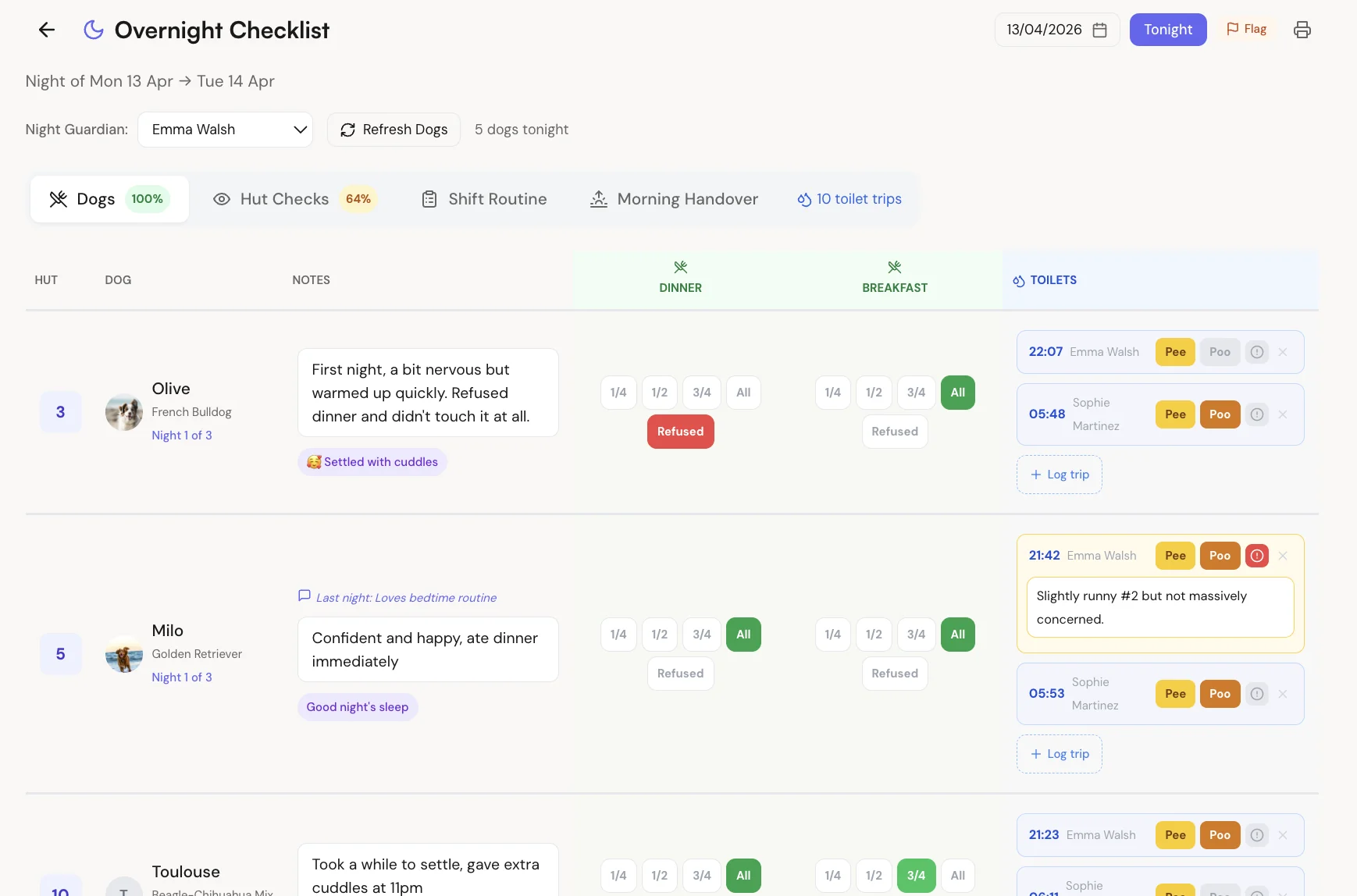This screenshot has width=1357, height=896.
Task: Set Toulouse's dinner to 1/4
Action: [x=618, y=876]
